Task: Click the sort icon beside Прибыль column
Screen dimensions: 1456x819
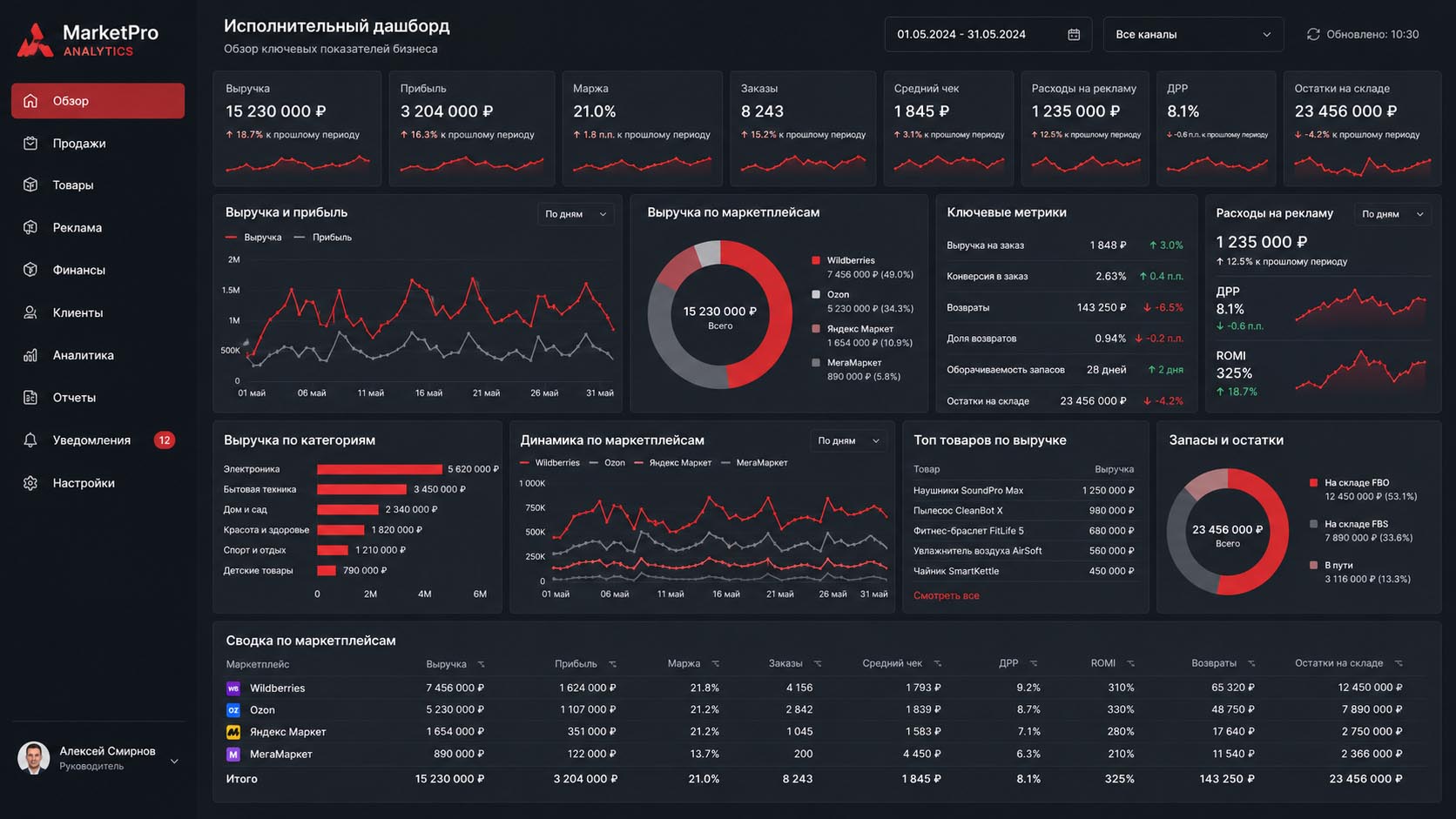Action: (612, 664)
